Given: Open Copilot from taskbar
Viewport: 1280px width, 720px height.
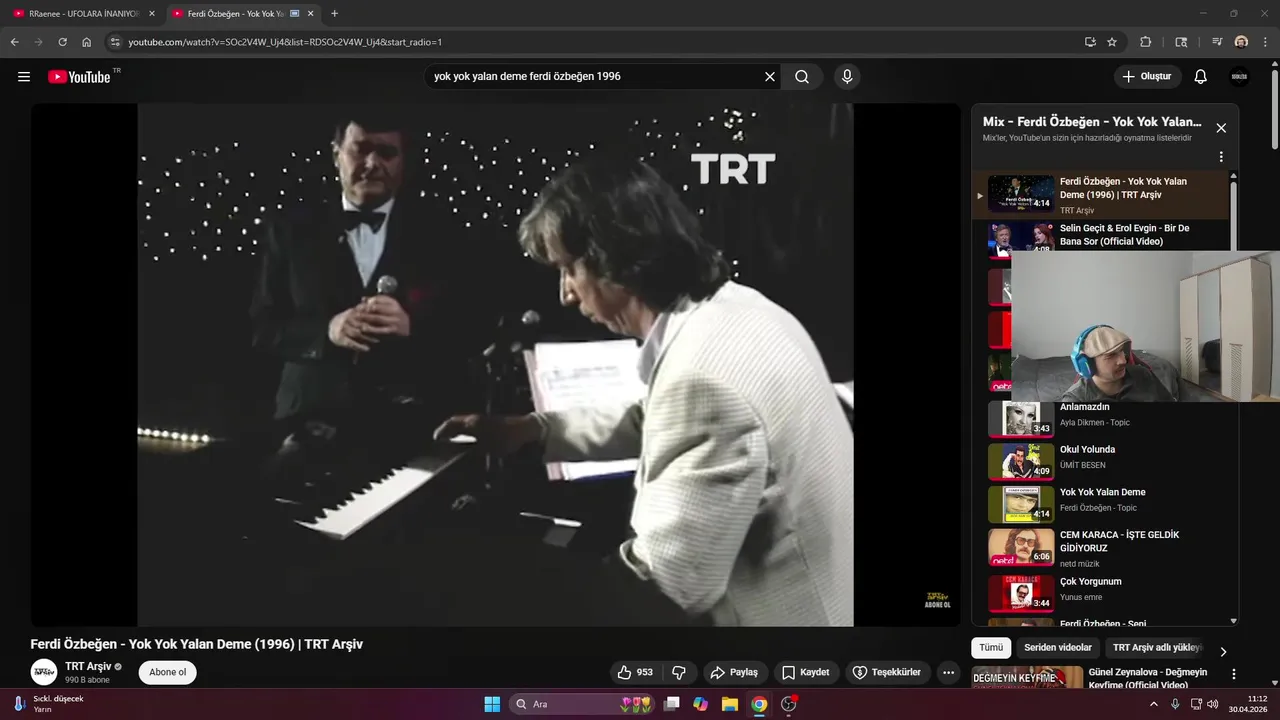Looking at the screenshot, I should tap(701, 704).
